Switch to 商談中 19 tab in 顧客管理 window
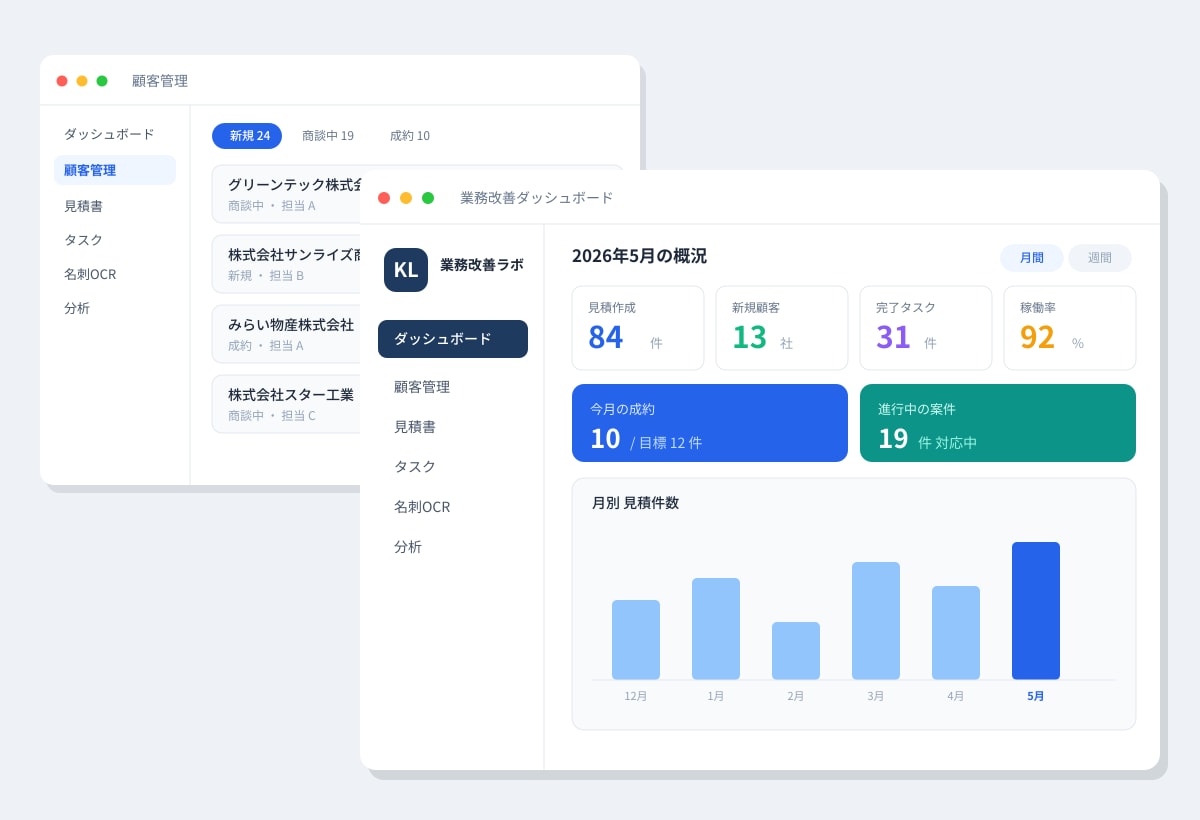Image resolution: width=1200 pixels, height=820 pixels. (x=328, y=136)
